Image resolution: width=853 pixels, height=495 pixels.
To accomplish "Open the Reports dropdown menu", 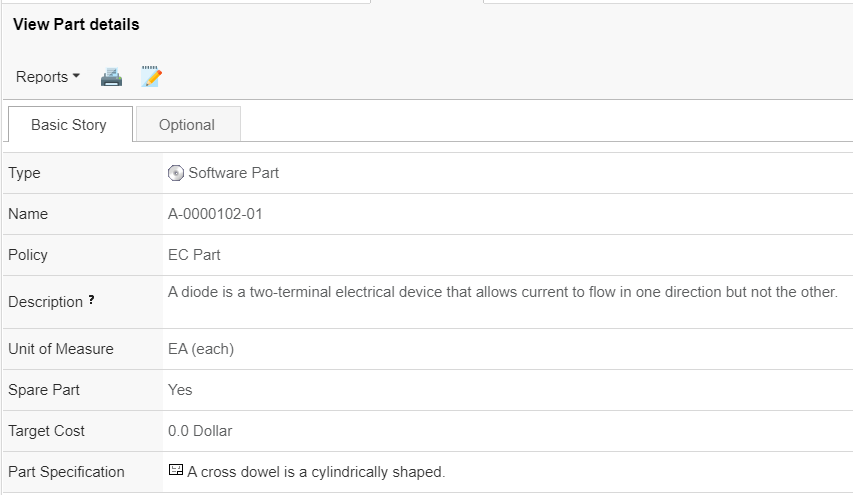I will (48, 77).
